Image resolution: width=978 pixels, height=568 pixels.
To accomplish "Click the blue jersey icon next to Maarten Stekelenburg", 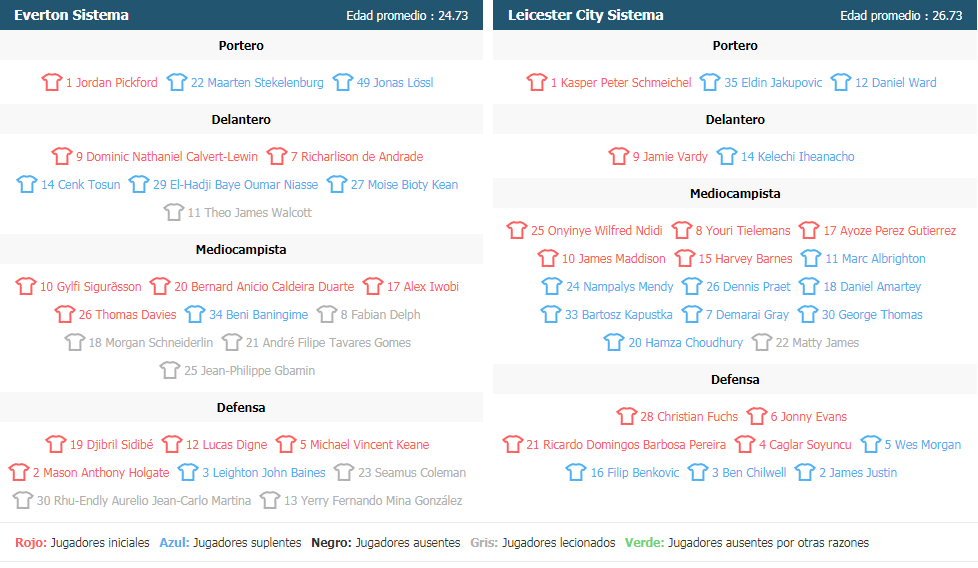I will [x=177, y=82].
